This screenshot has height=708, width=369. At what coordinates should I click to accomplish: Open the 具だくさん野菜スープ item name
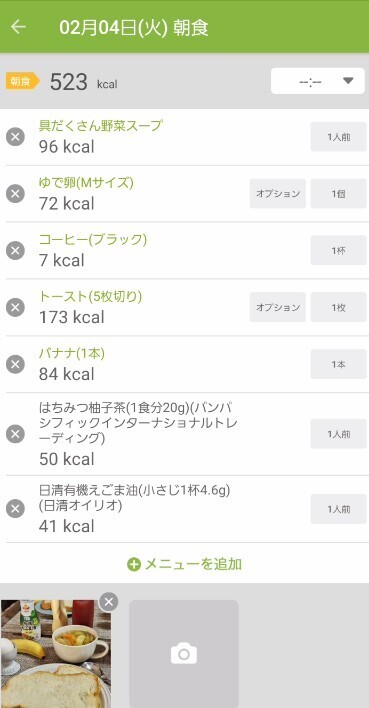100,125
